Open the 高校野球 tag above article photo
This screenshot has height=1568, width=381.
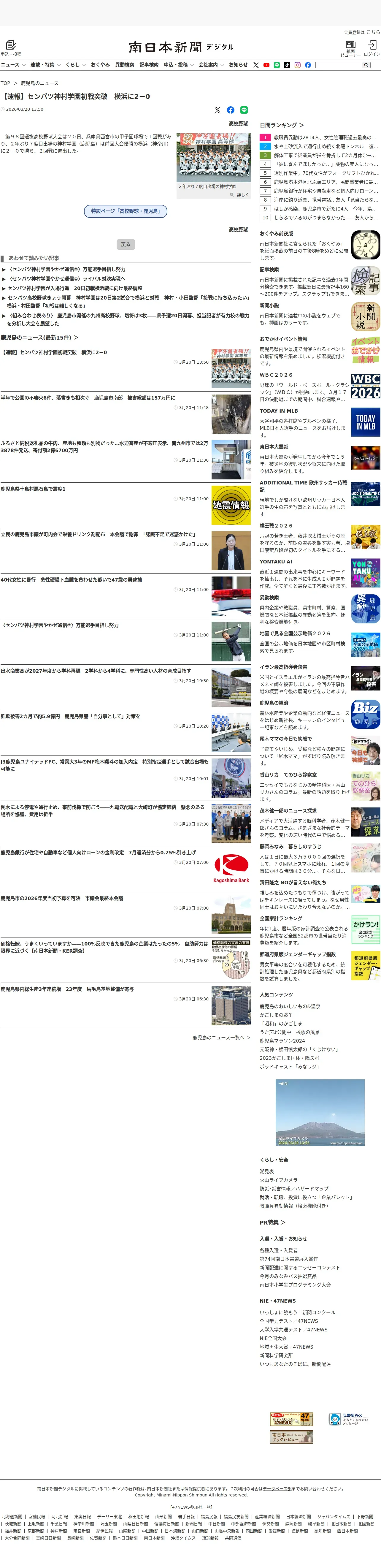pyautogui.click(x=239, y=123)
